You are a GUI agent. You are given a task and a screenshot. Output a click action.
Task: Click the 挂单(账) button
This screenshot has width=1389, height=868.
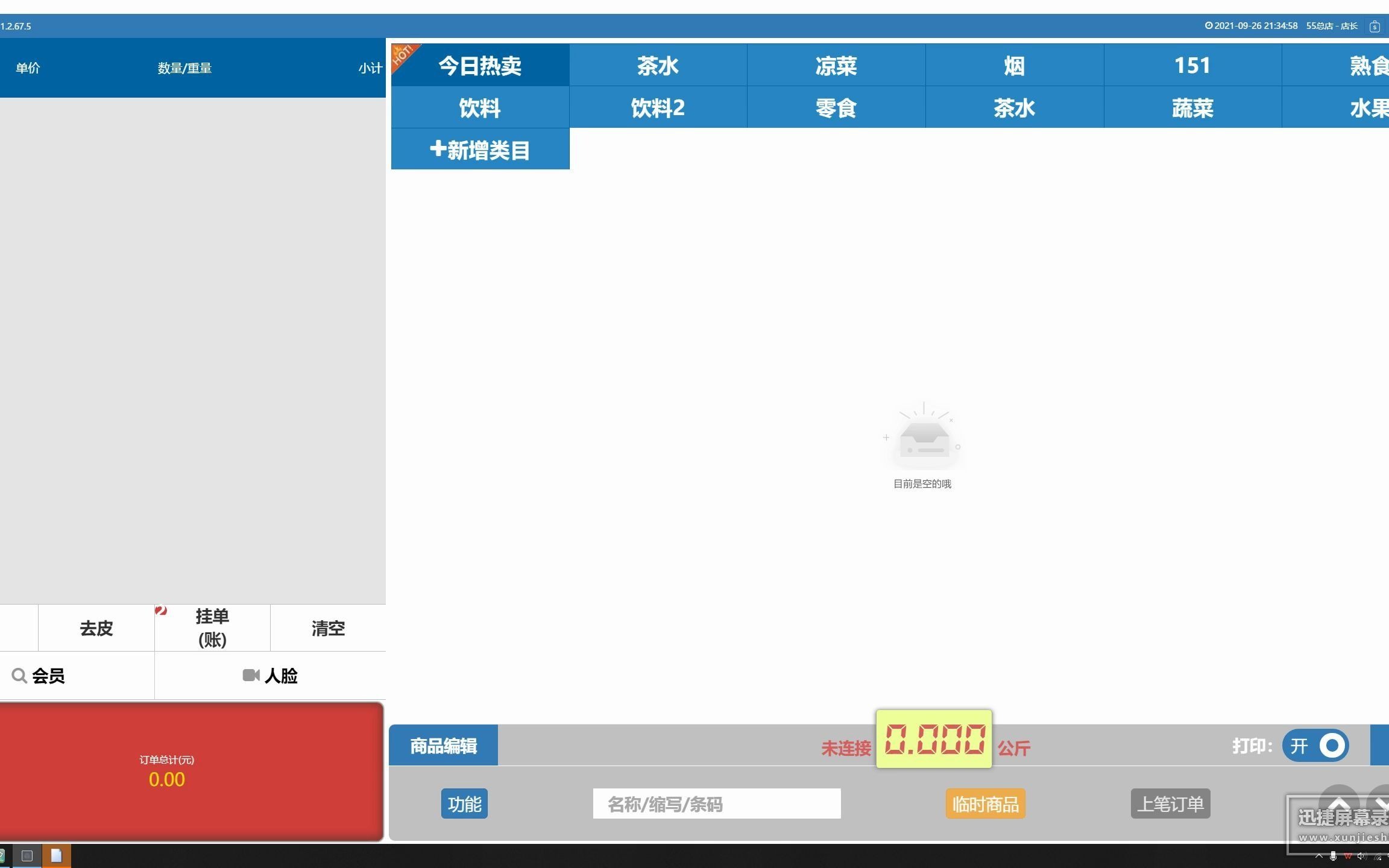211,627
